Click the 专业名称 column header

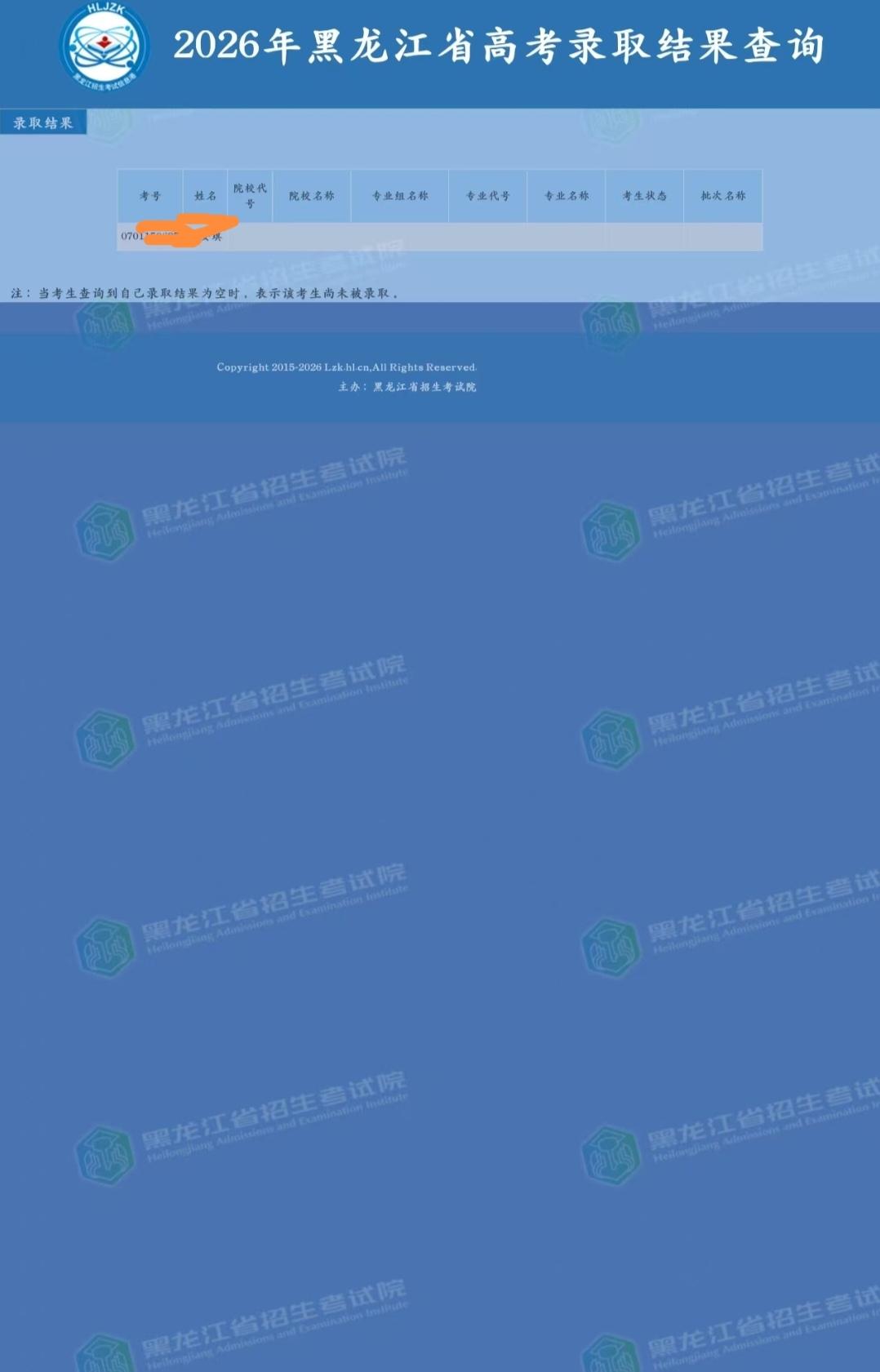tap(567, 196)
